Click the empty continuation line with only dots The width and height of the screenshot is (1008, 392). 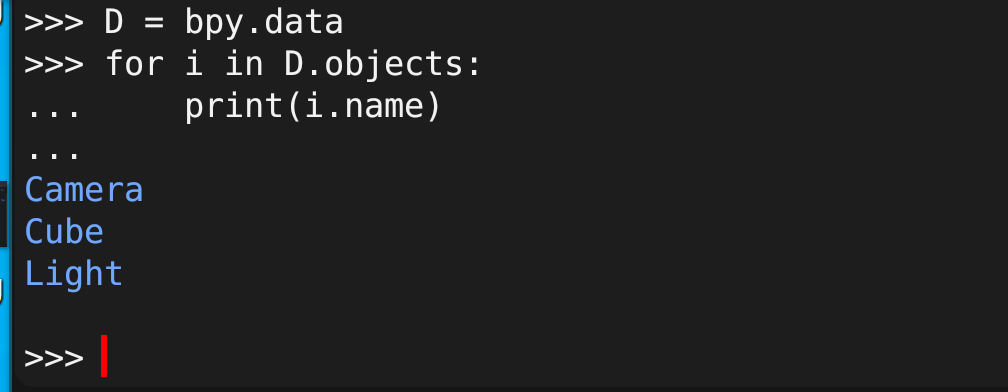pos(54,154)
